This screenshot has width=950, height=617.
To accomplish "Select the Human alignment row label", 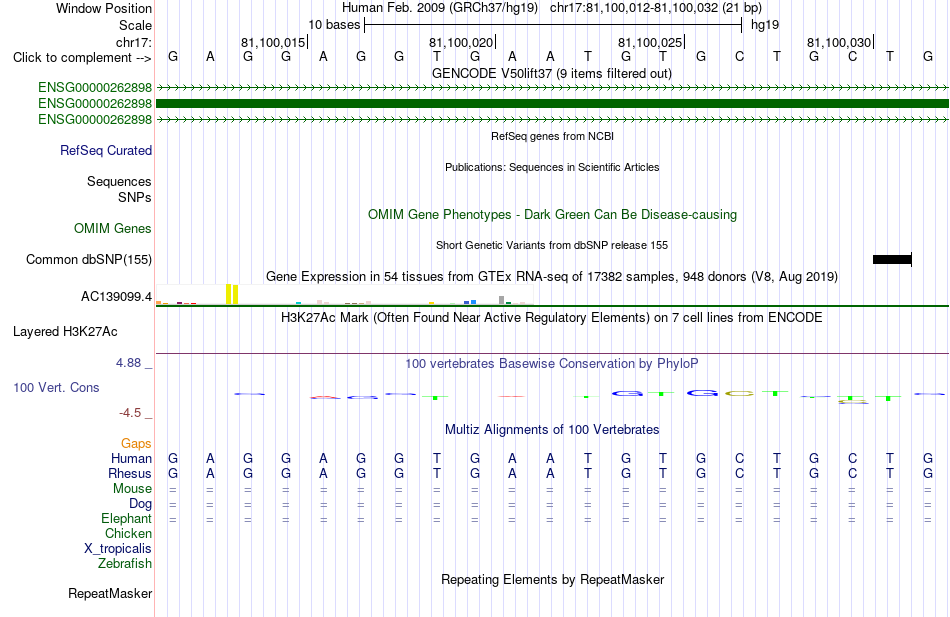I will pyautogui.click(x=131, y=458).
